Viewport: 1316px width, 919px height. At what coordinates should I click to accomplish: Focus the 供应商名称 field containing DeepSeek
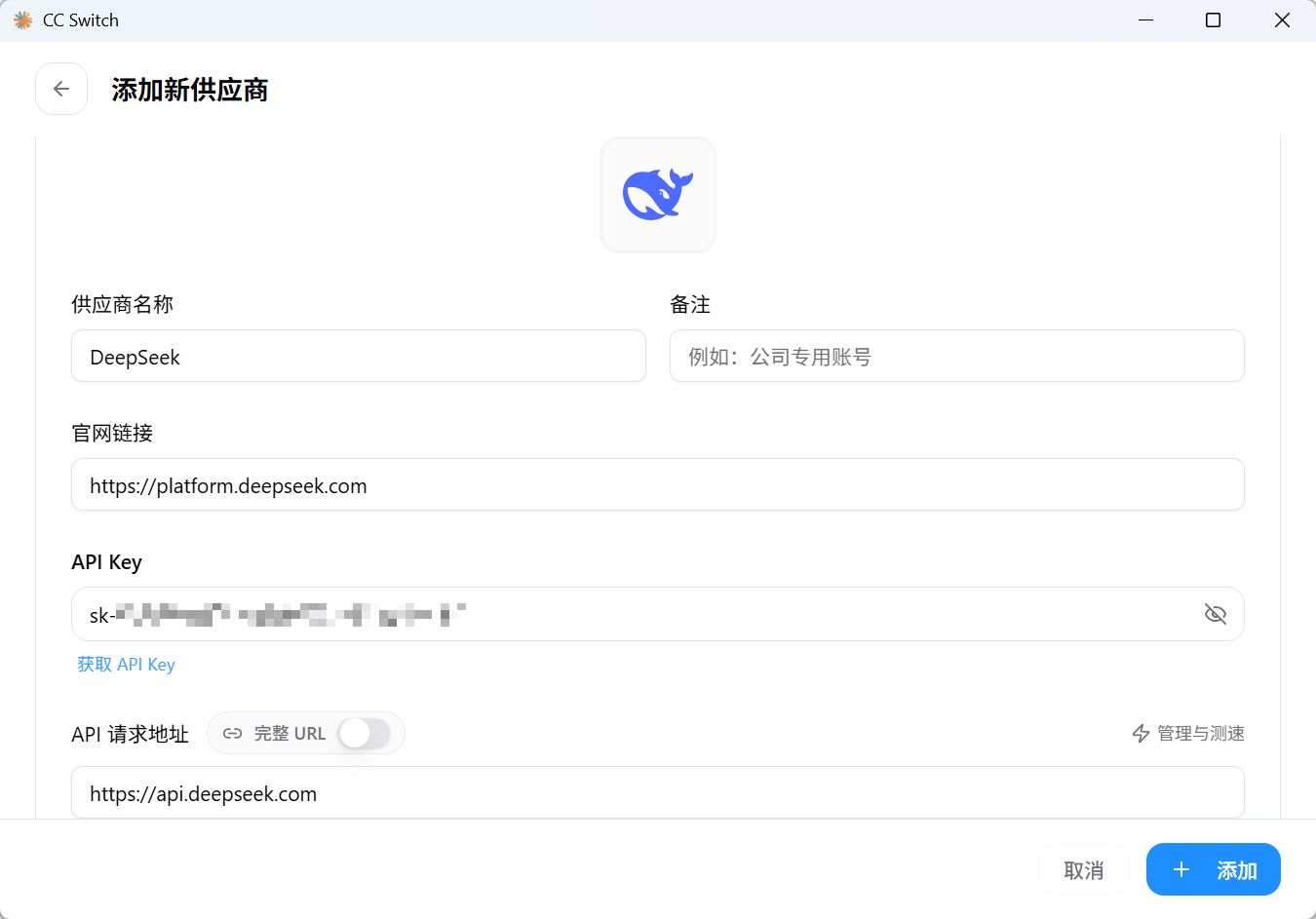coord(359,357)
